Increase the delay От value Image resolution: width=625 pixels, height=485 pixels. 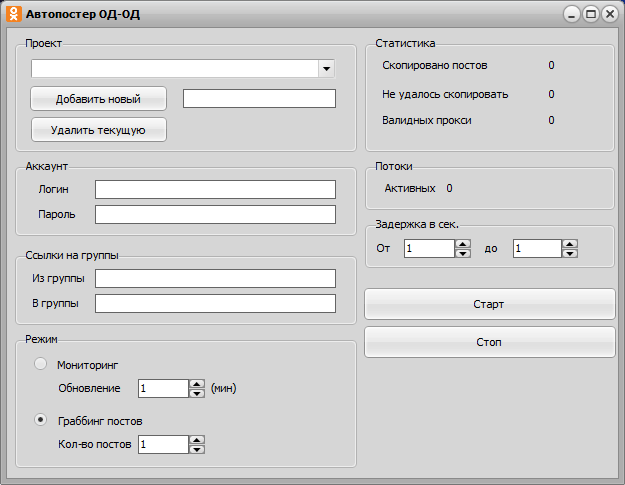[462, 244]
